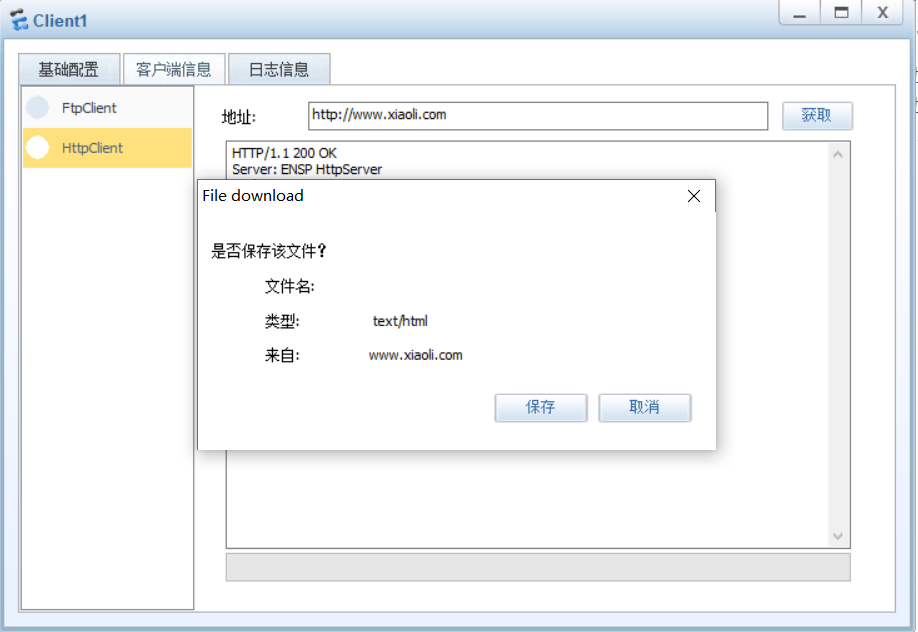Minimize the Client1 window
This screenshot has height=632, width=918.
pyautogui.click(x=799, y=13)
